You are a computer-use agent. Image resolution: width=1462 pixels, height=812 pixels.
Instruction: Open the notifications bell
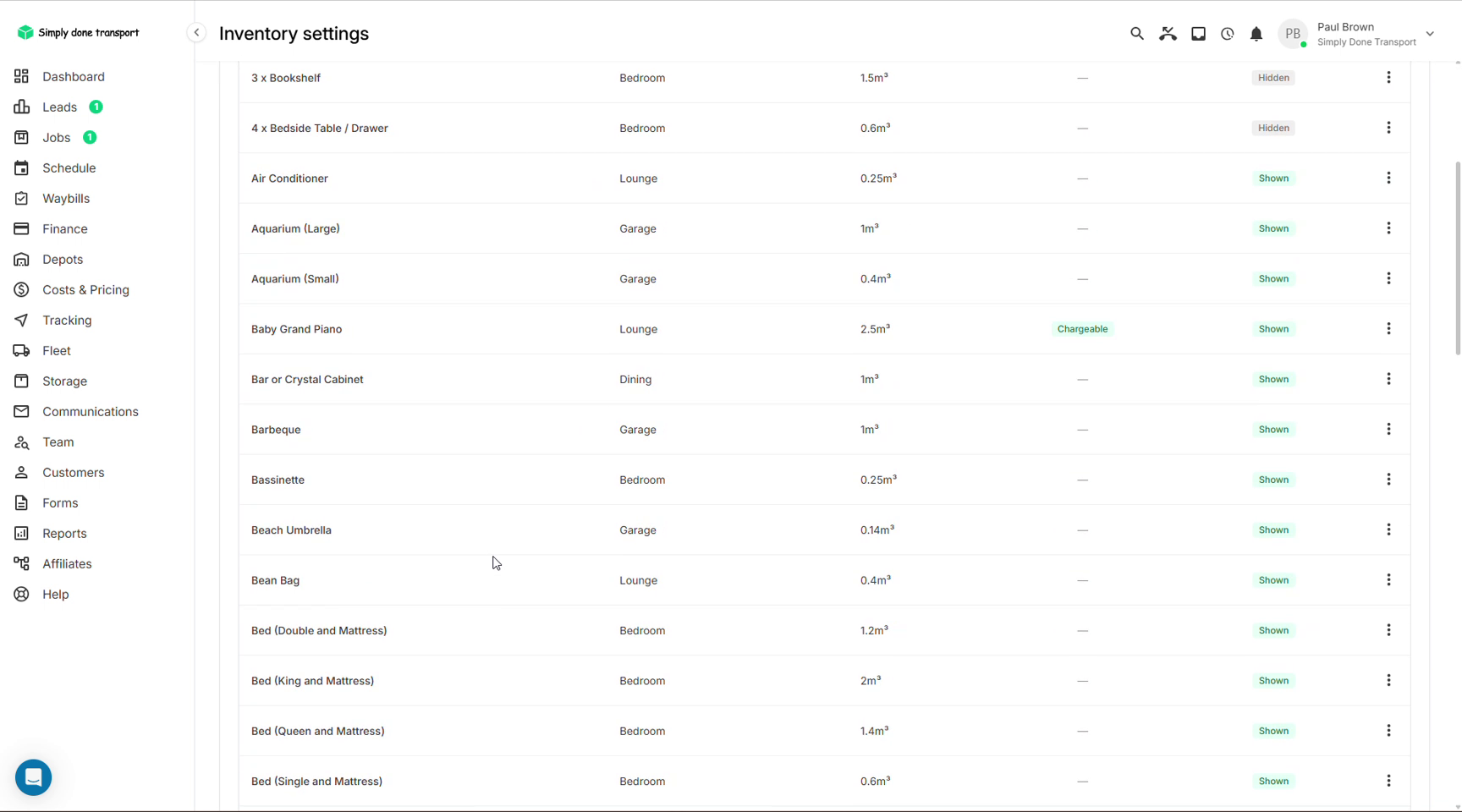tap(1256, 34)
